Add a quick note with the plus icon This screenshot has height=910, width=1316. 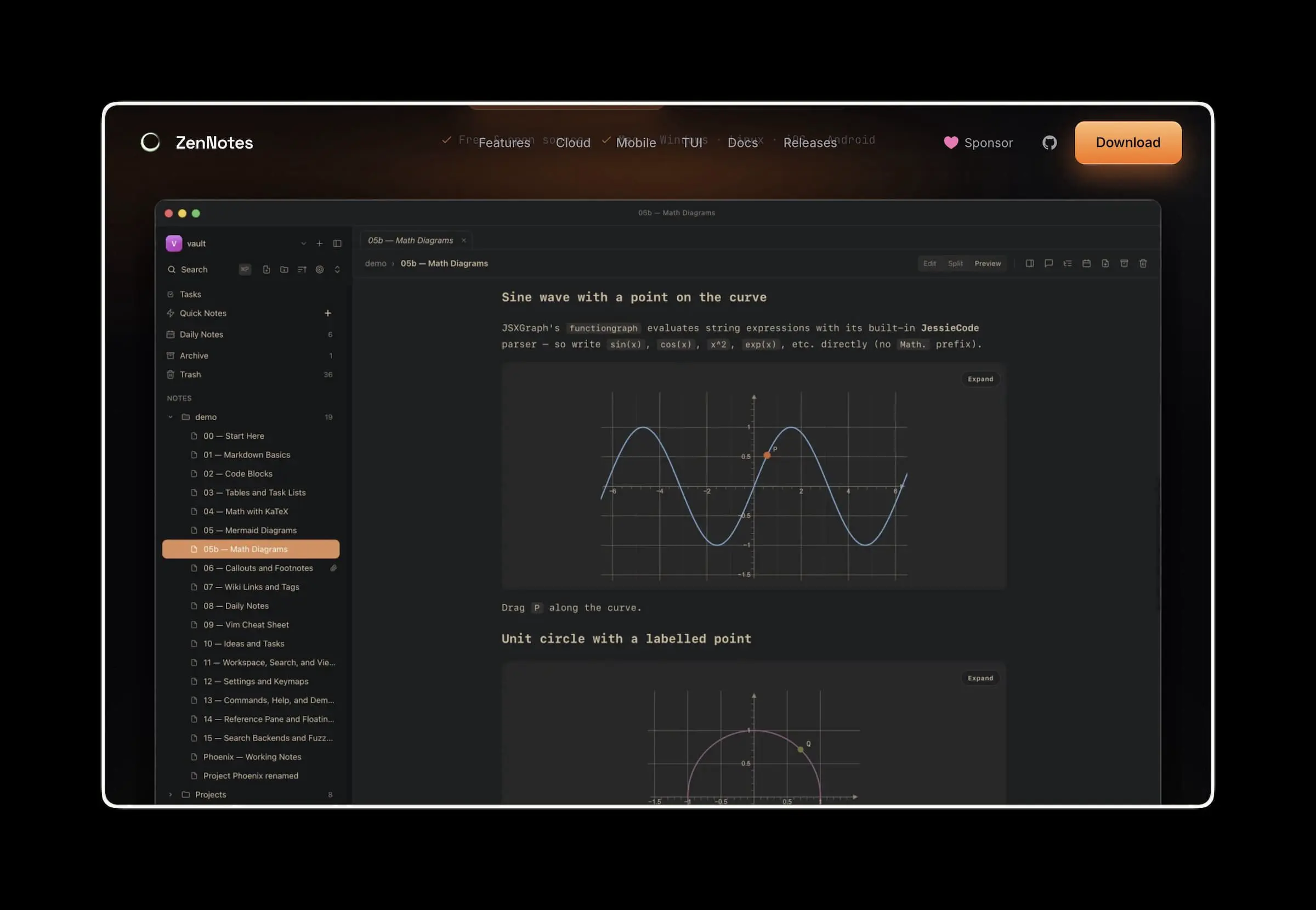[x=328, y=313]
